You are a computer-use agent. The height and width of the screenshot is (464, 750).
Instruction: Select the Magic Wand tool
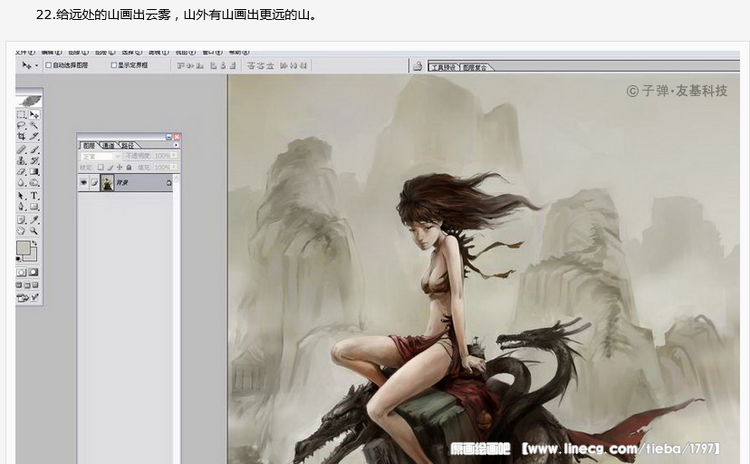[x=34, y=125]
